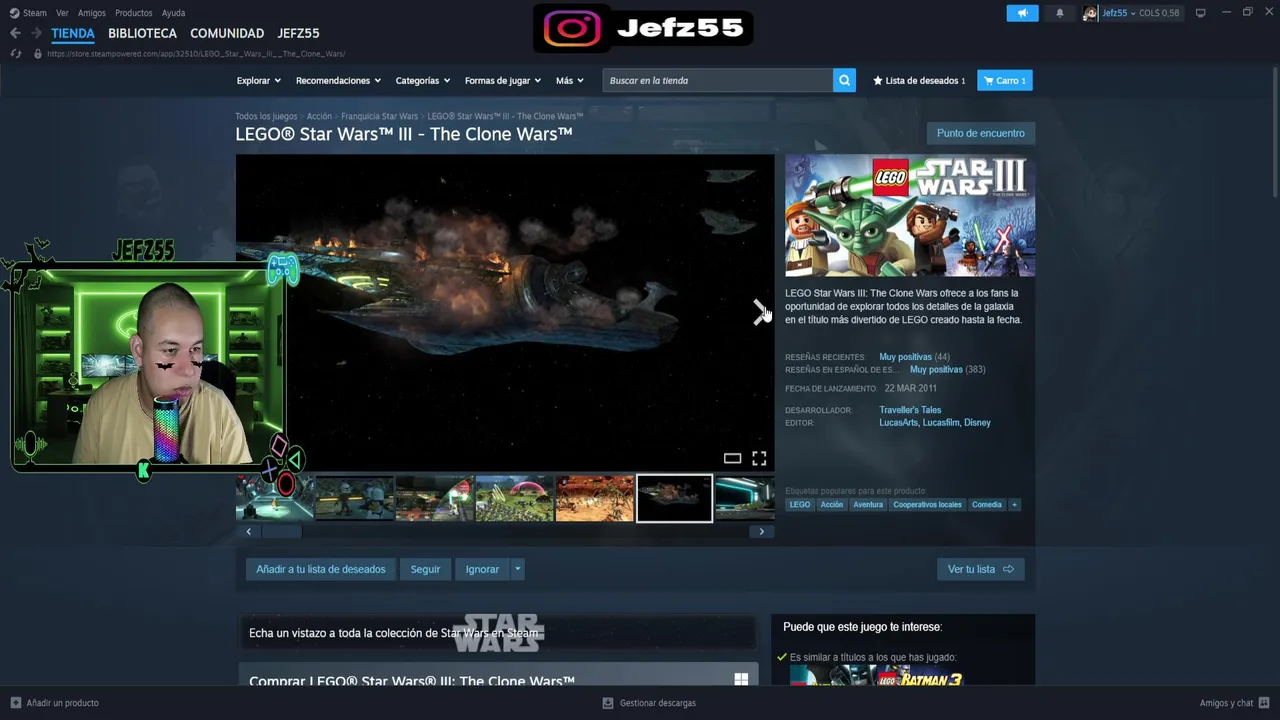
Task: Reload the store page
Action: [15, 53]
